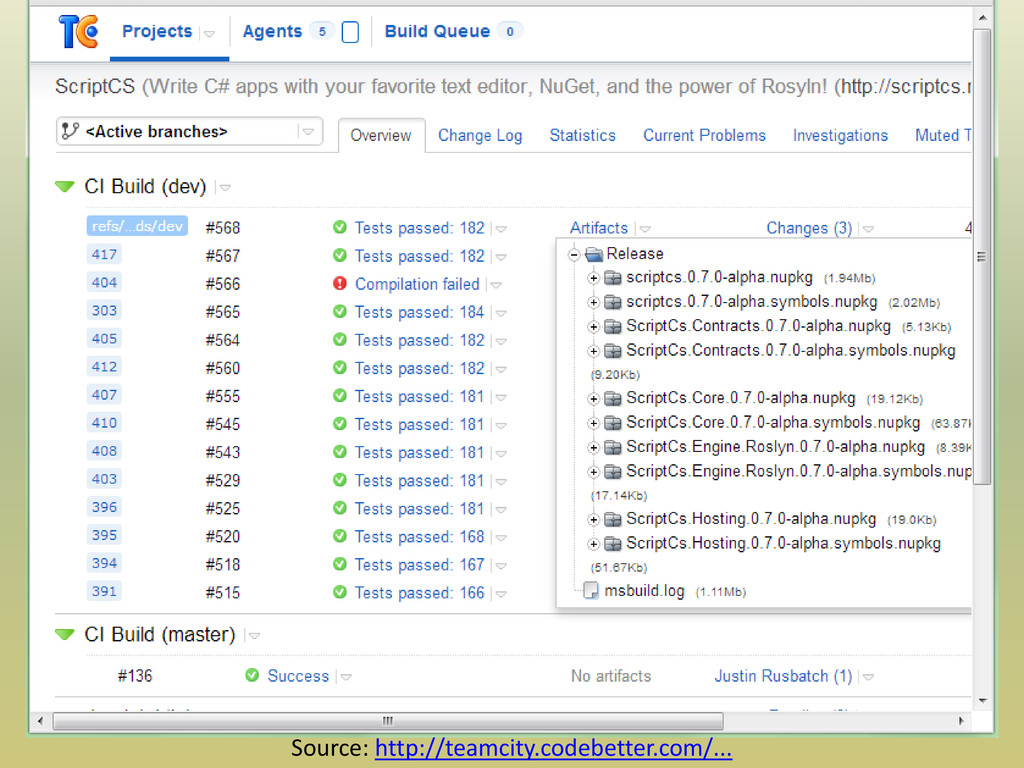Open the Artifacts dropdown arrow
The height and width of the screenshot is (768, 1024).
[x=645, y=229]
